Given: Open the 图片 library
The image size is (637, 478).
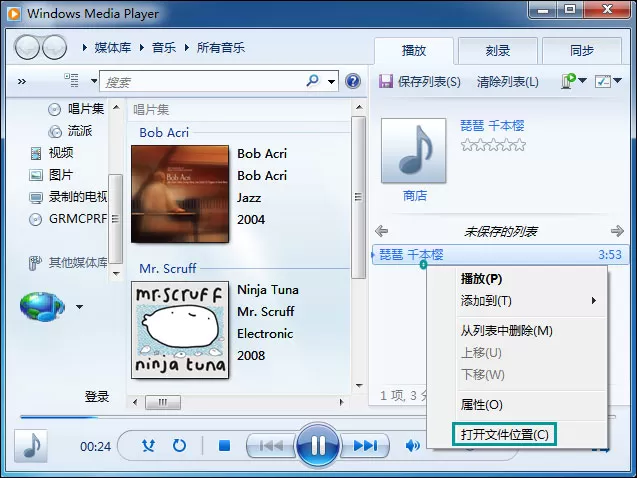Looking at the screenshot, I should 51,175.
